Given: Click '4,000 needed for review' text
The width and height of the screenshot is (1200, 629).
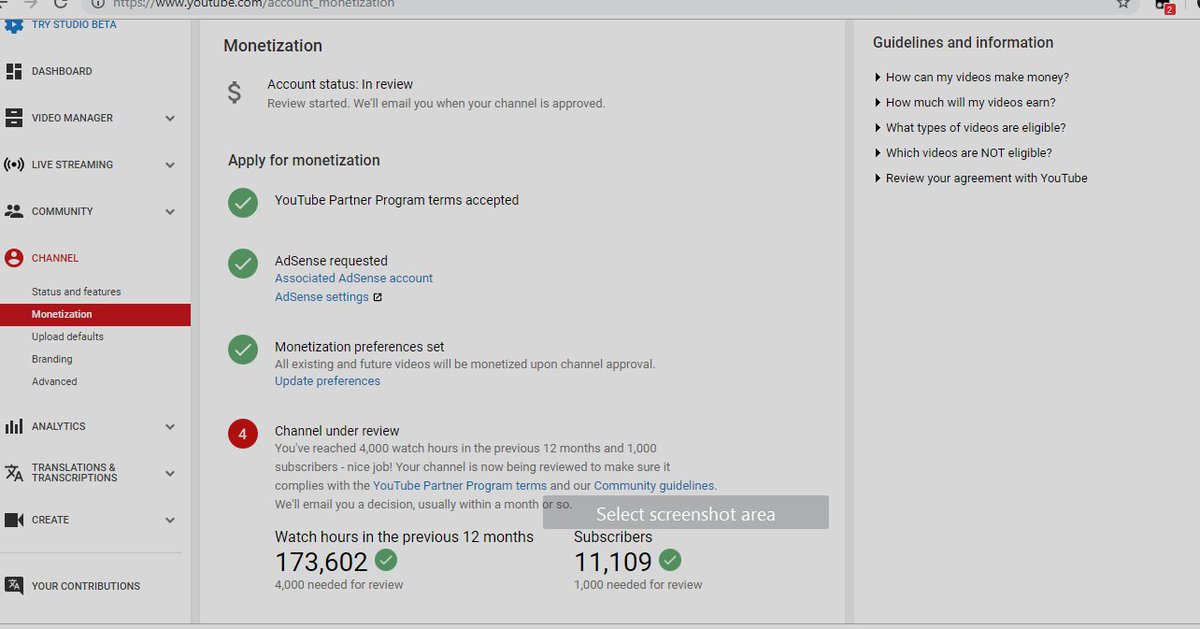Looking at the screenshot, I should coord(339,584).
